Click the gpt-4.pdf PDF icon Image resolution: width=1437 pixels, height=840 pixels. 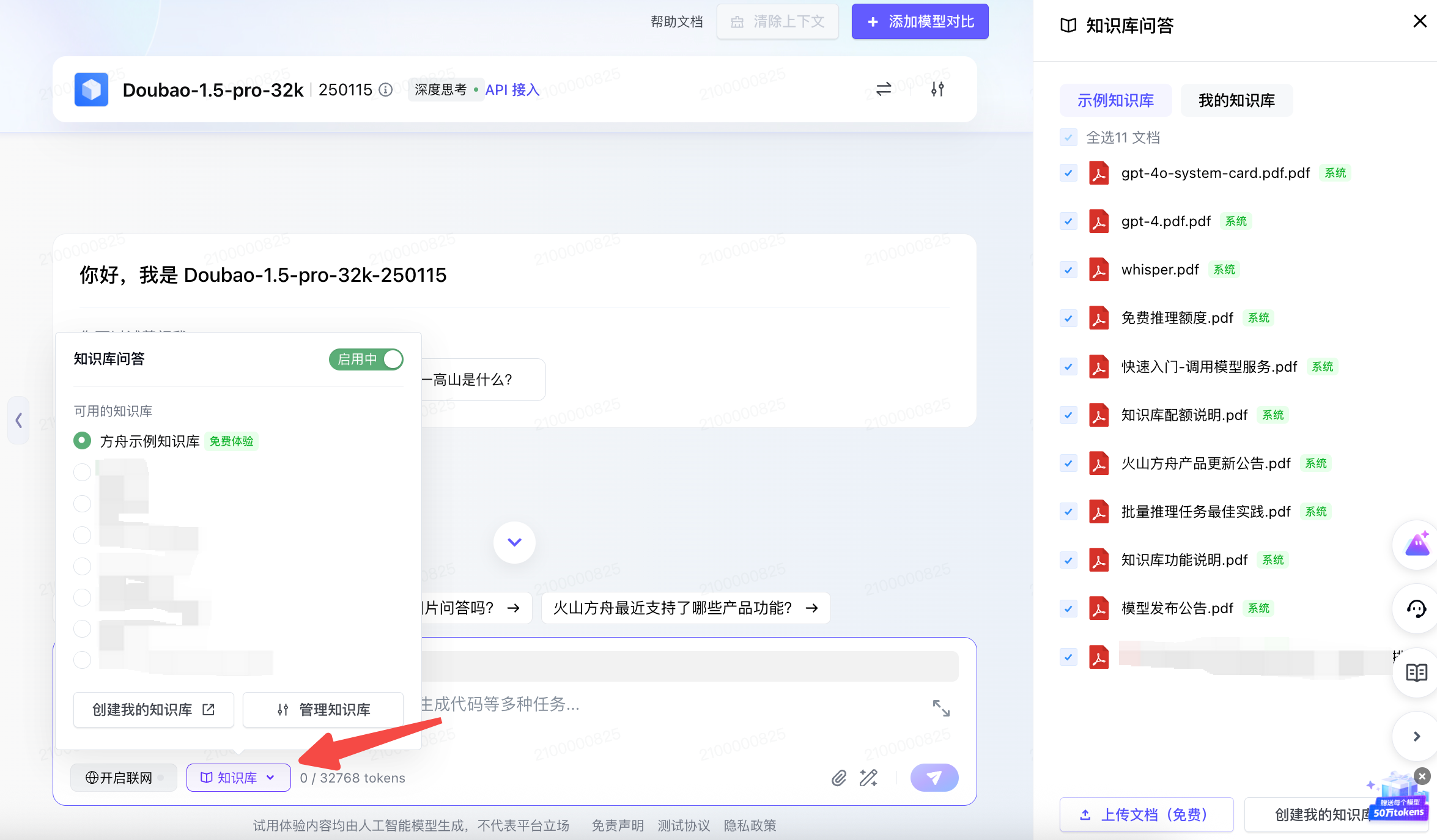[1099, 221]
